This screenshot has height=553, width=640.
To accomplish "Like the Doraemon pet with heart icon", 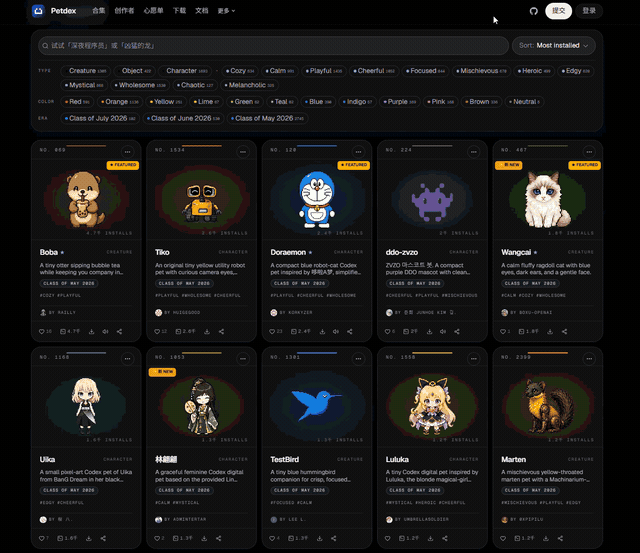I will pos(272,331).
